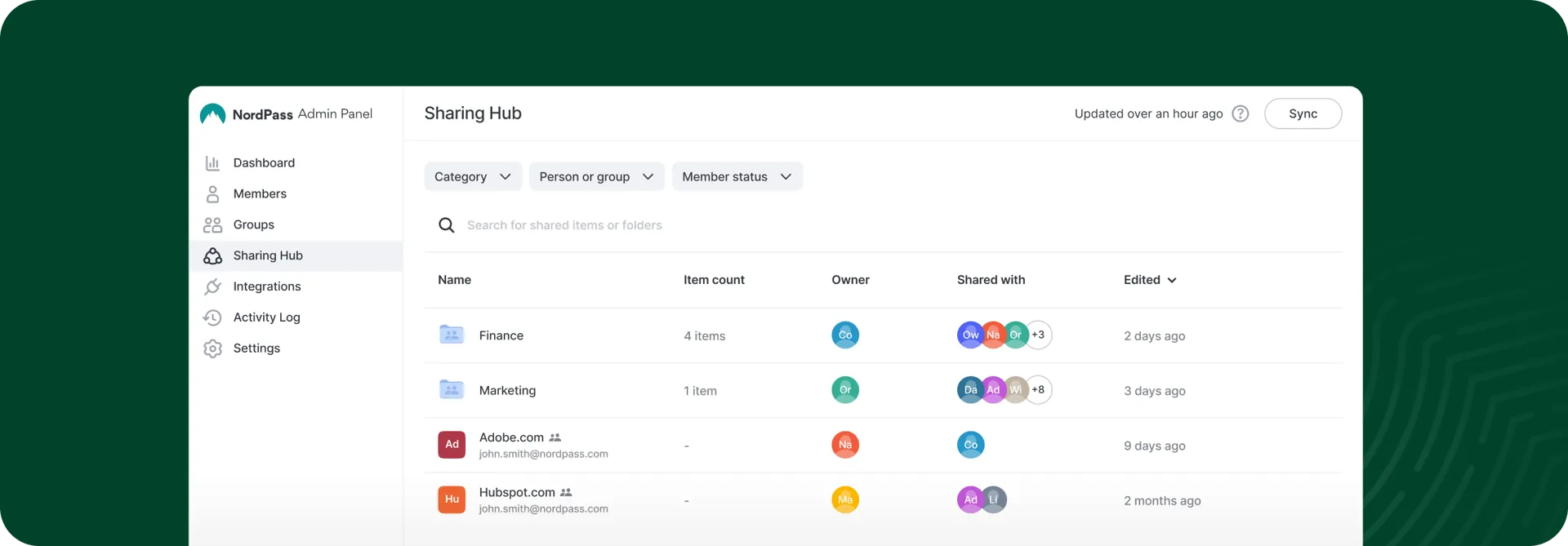
Task: Open the Adobe.com shared item
Action: tap(511, 437)
